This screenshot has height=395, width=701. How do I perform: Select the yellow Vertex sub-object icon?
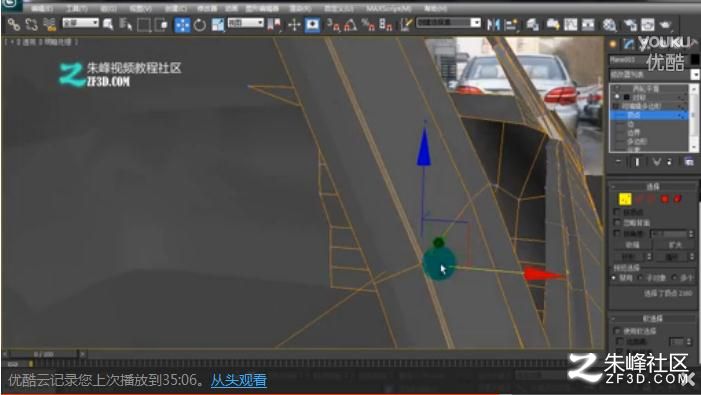pos(625,199)
